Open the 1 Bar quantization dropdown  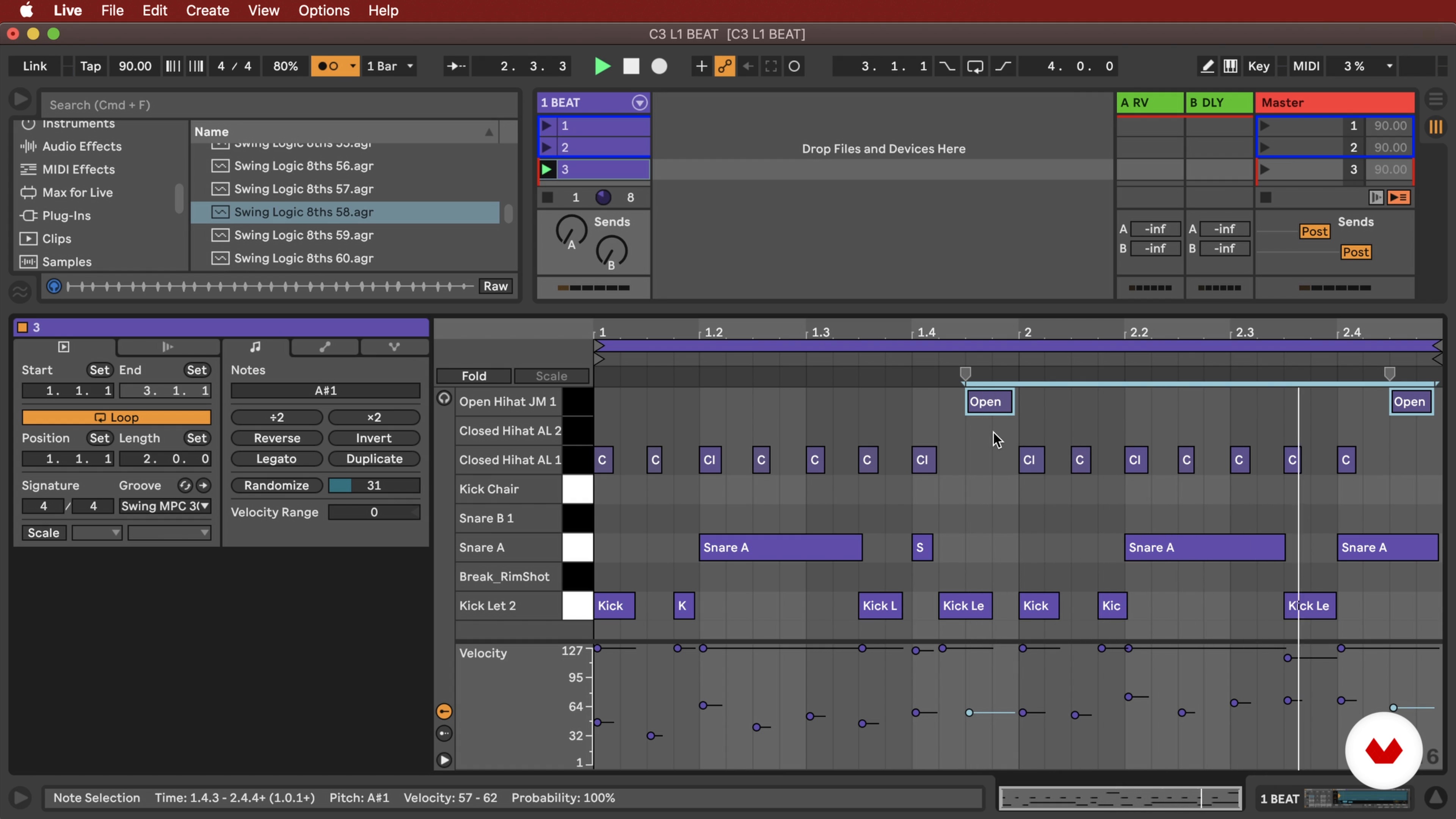(391, 66)
